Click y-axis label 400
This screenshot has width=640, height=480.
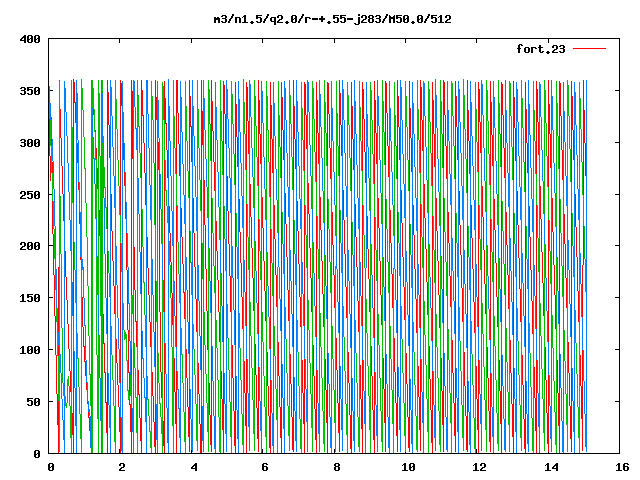(30, 40)
